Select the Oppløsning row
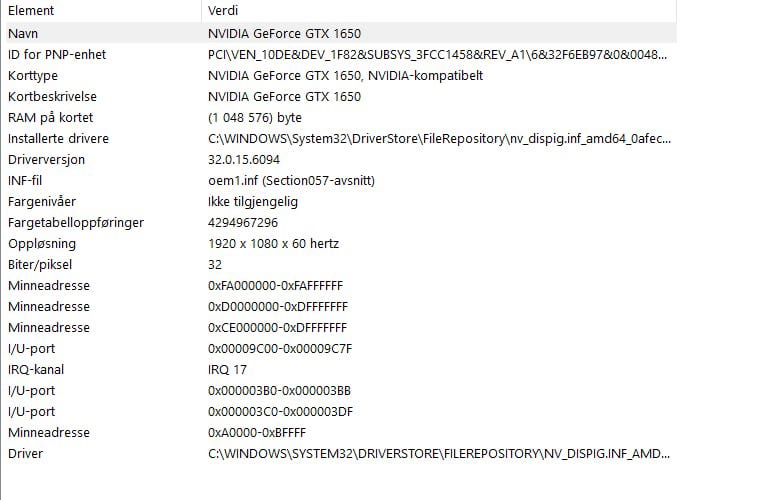 (x=41, y=243)
